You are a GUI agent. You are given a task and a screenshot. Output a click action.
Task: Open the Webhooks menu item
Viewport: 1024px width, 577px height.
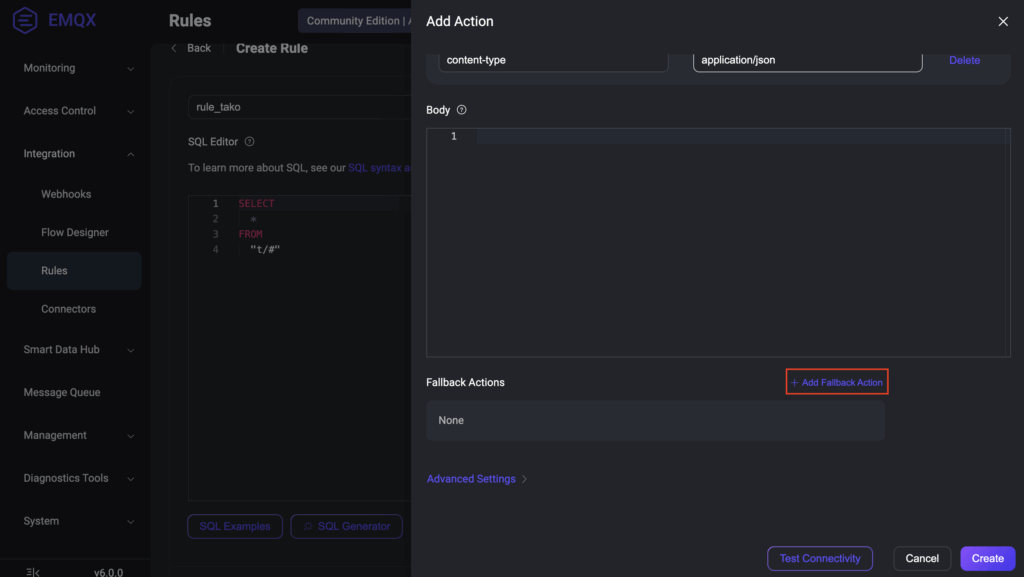click(66, 194)
